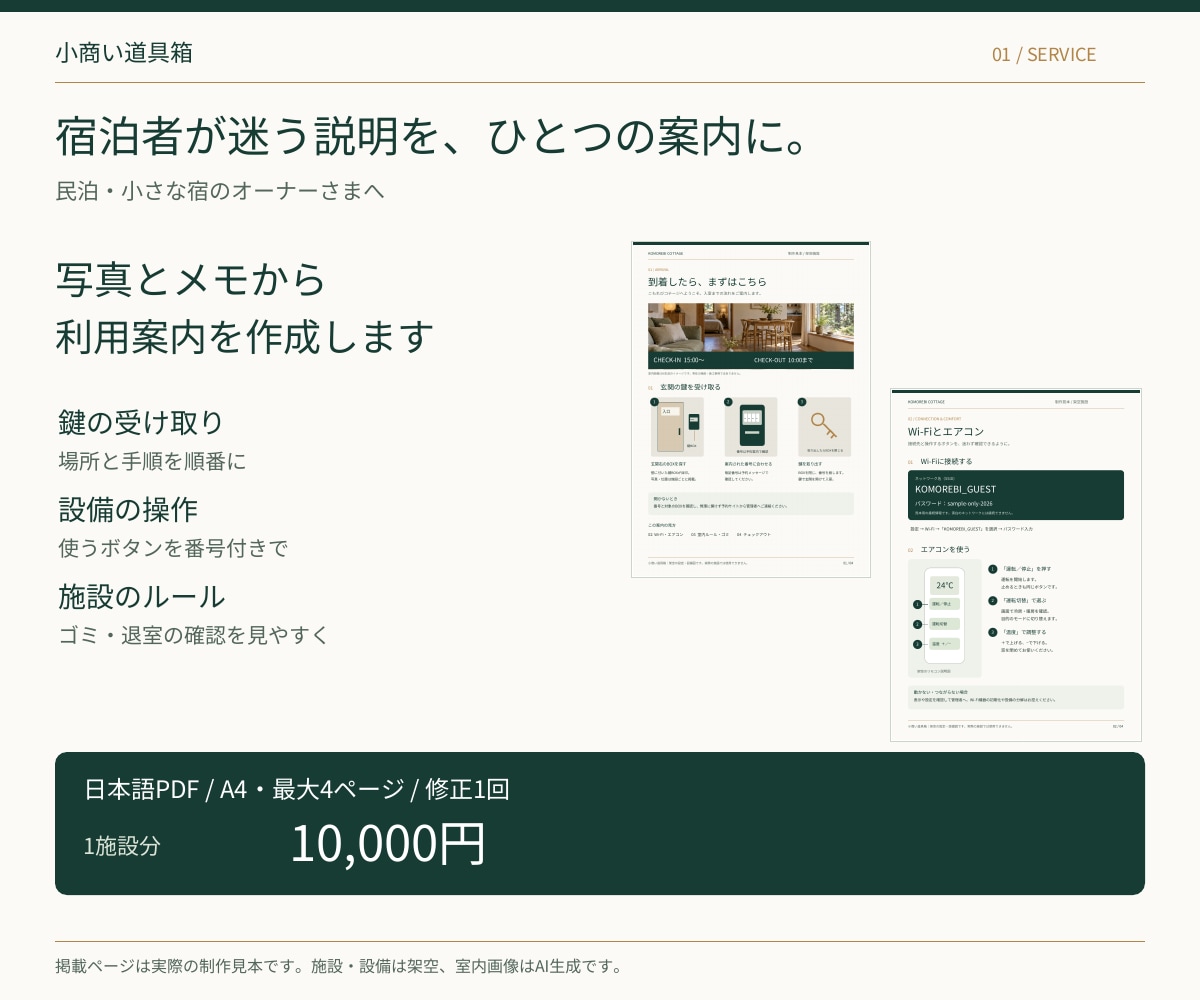Click the '鍵の受け取り' heading
This screenshot has width=1200, height=1000.
click(x=141, y=422)
